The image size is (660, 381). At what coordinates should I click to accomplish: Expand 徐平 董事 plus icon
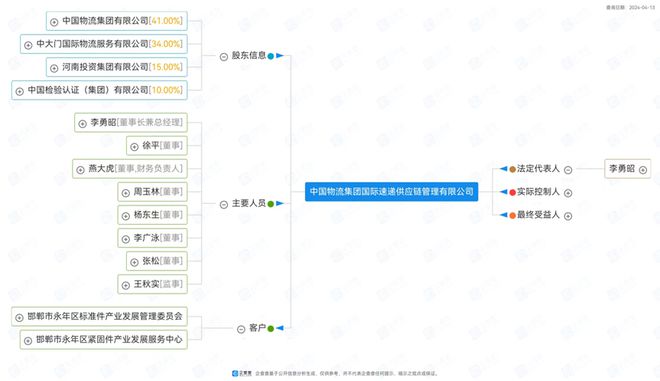click(134, 147)
